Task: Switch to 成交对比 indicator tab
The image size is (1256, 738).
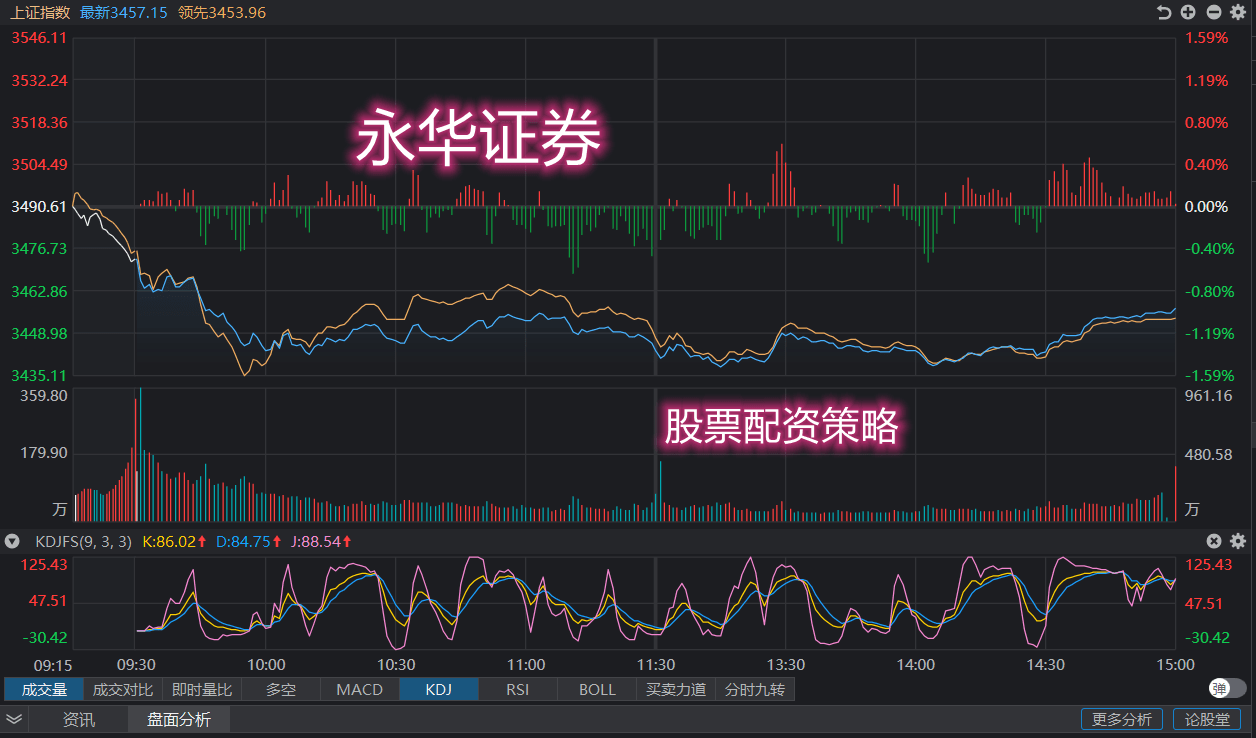Action: point(123,689)
